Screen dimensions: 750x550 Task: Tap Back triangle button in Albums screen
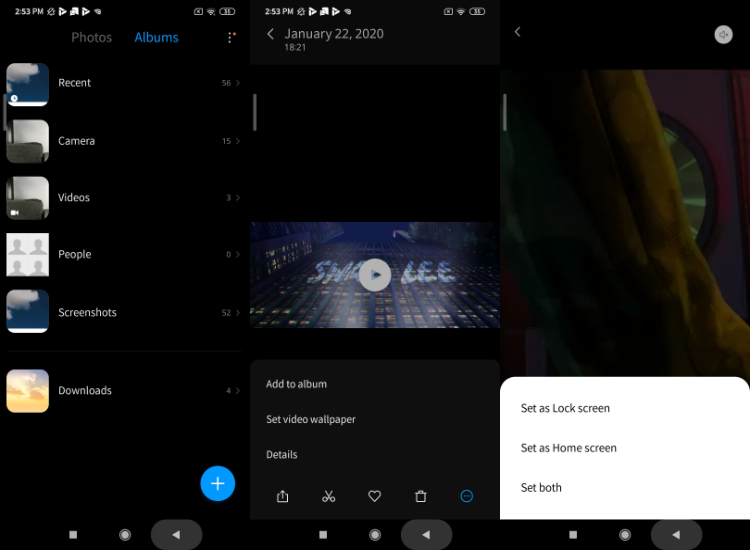[176, 535]
